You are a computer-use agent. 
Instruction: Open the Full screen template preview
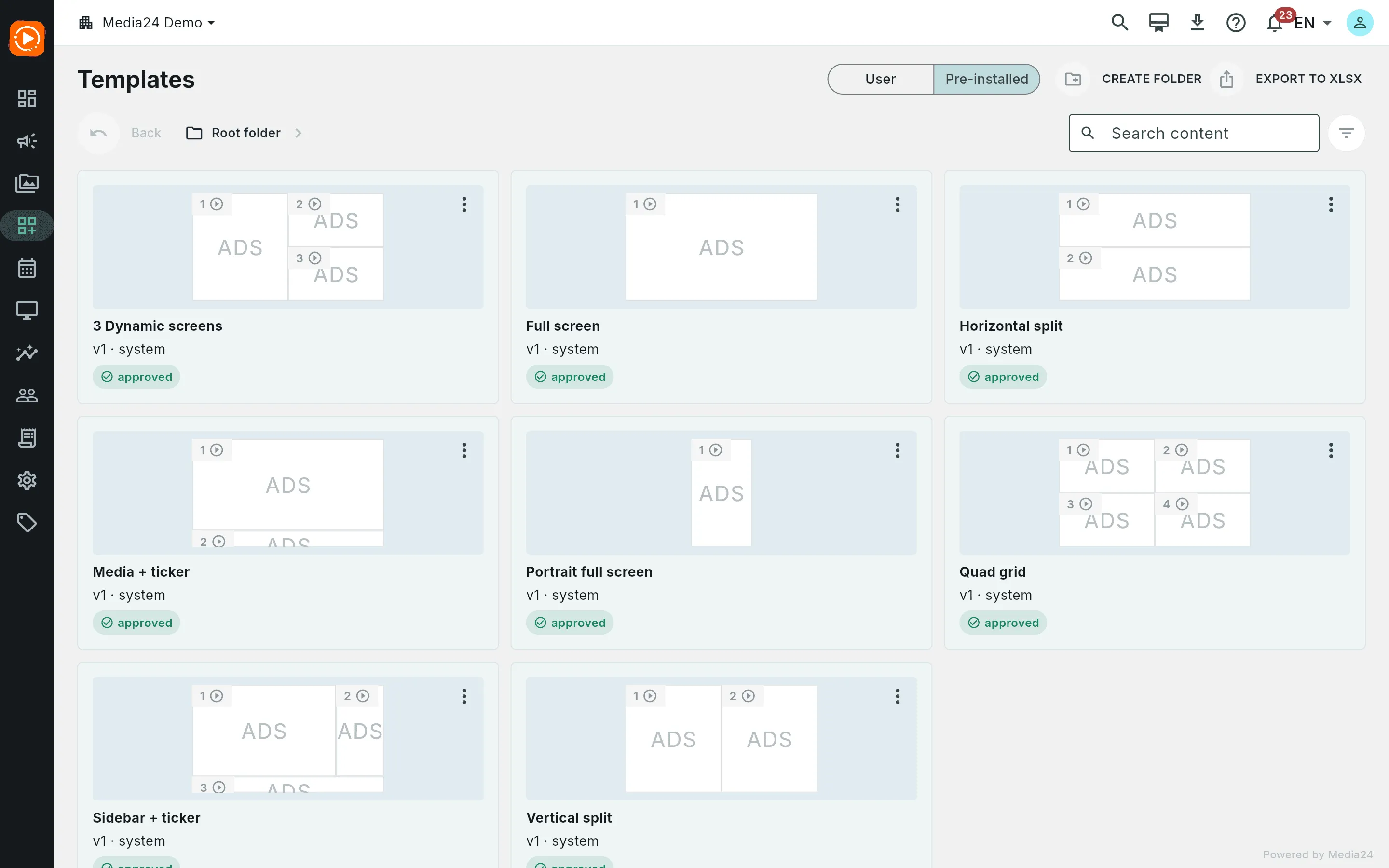[x=722, y=247]
